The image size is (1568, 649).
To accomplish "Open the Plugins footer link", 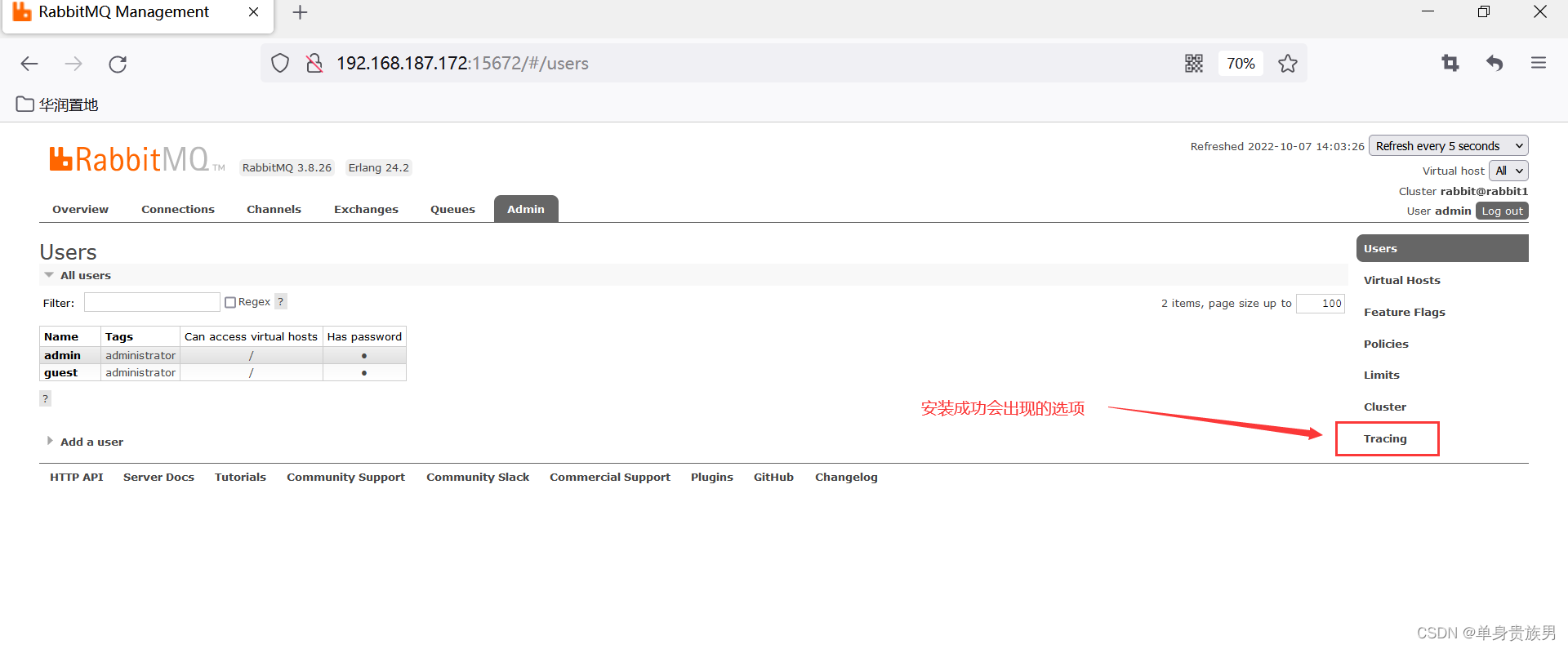I will (x=711, y=477).
